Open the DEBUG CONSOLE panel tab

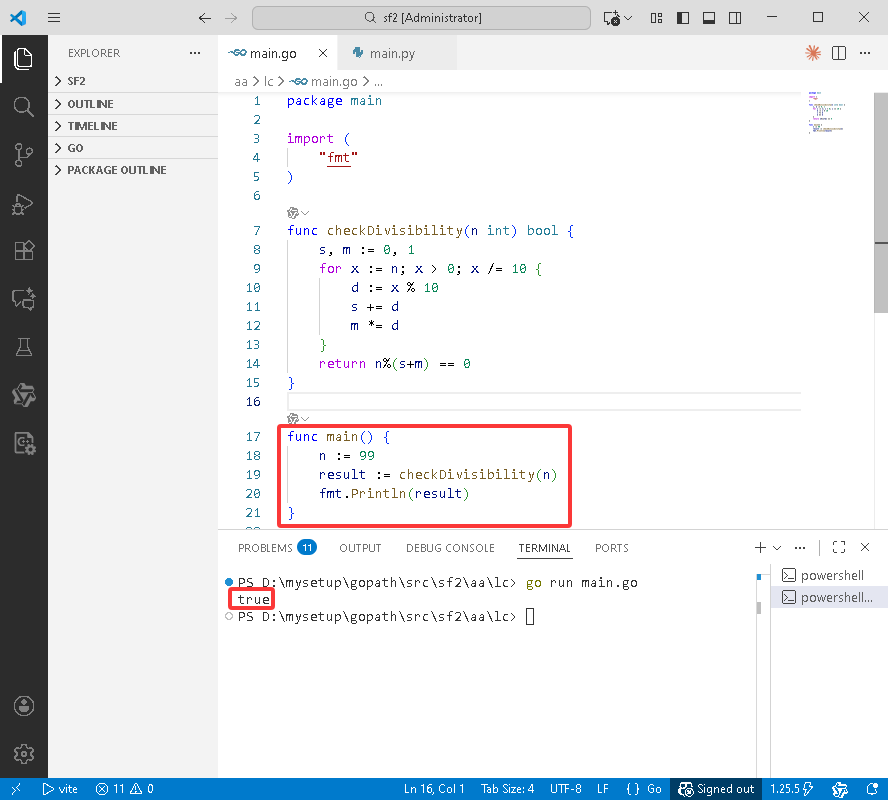point(450,547)
